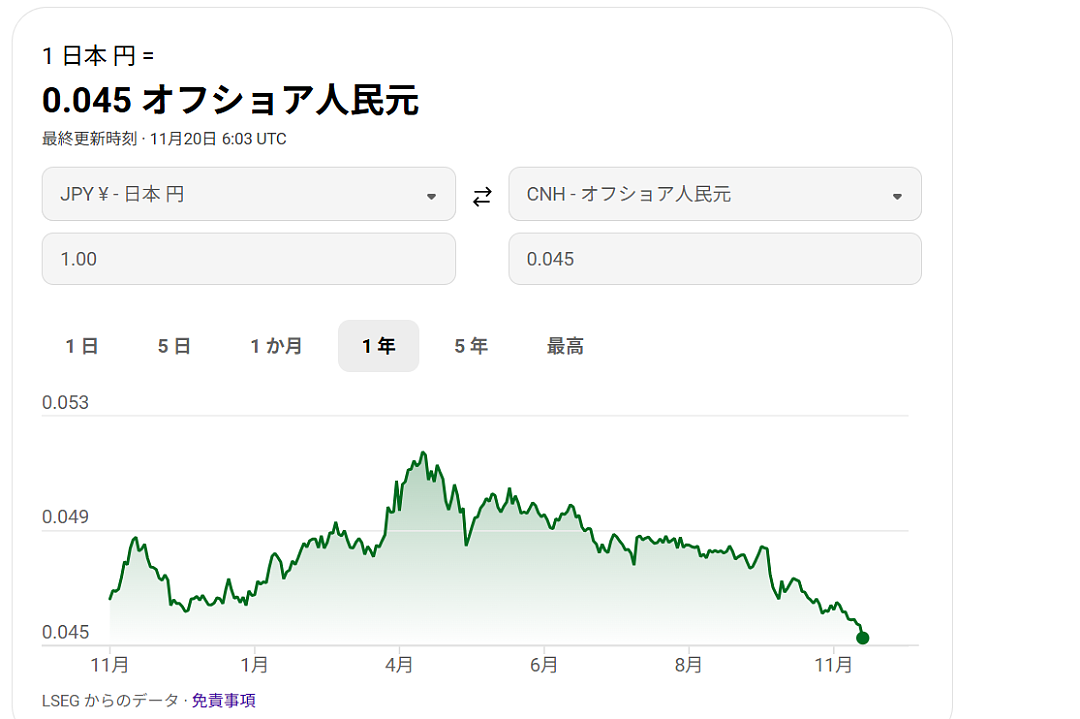Show the 5年 chart range
This screenshot has height=719, width=1080.
point(471,346)
